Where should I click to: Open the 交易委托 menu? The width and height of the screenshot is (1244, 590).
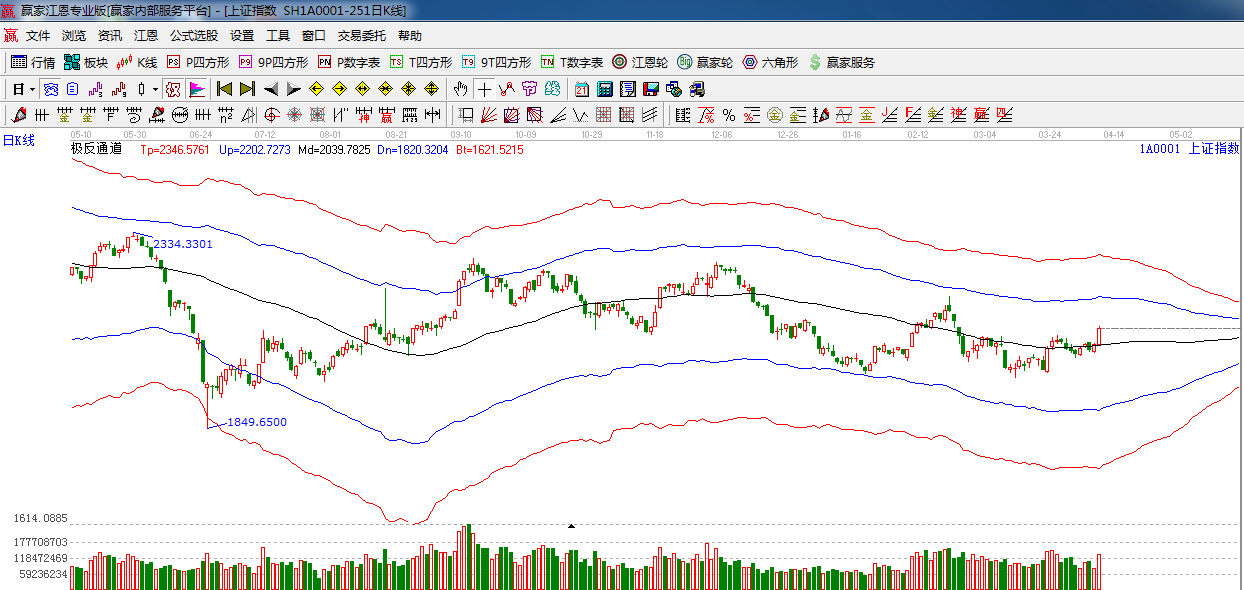(x=361, y=35)
